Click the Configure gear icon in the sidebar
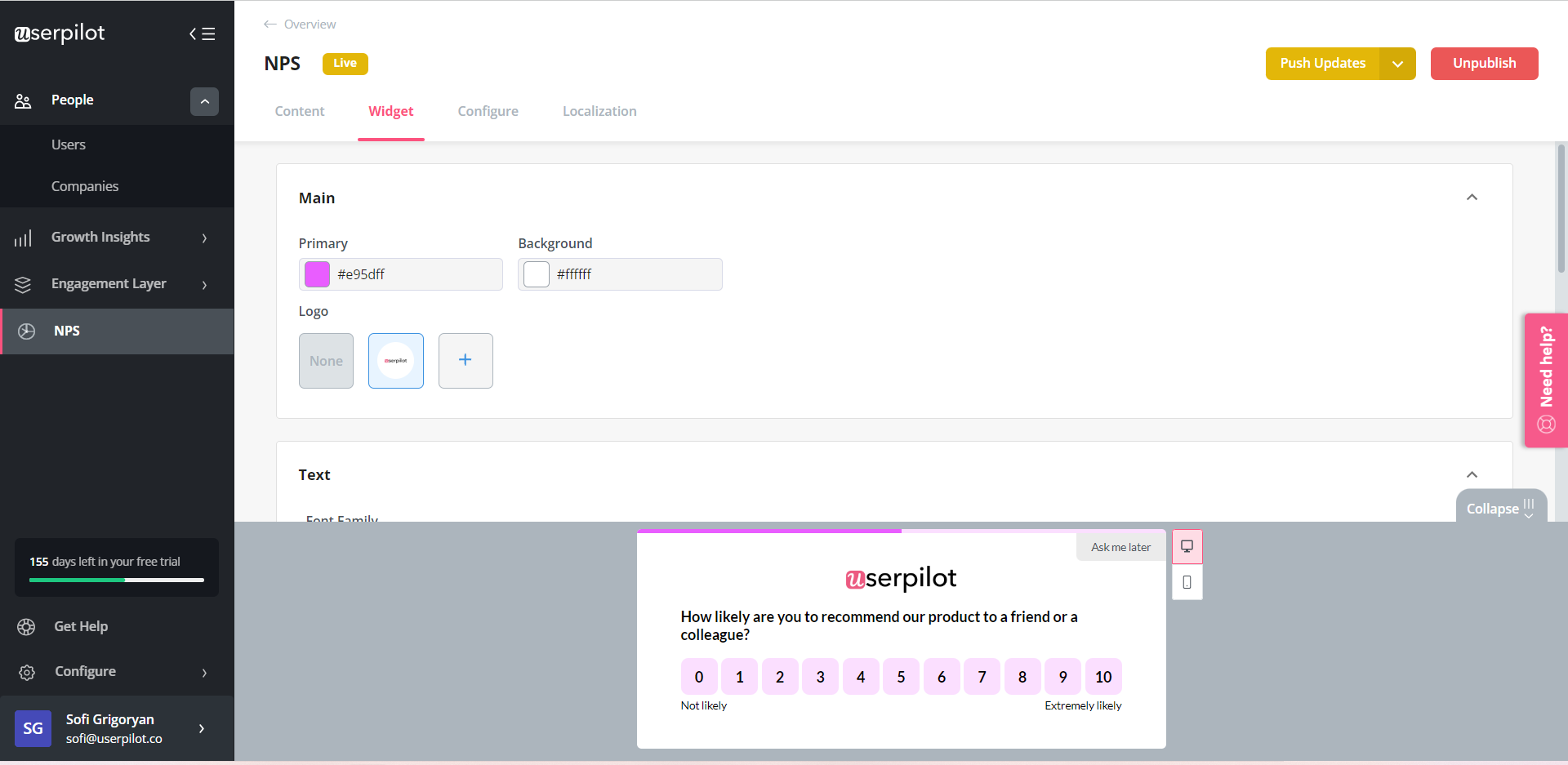This screenshot has height=765, width=1568. click(27, 672)
